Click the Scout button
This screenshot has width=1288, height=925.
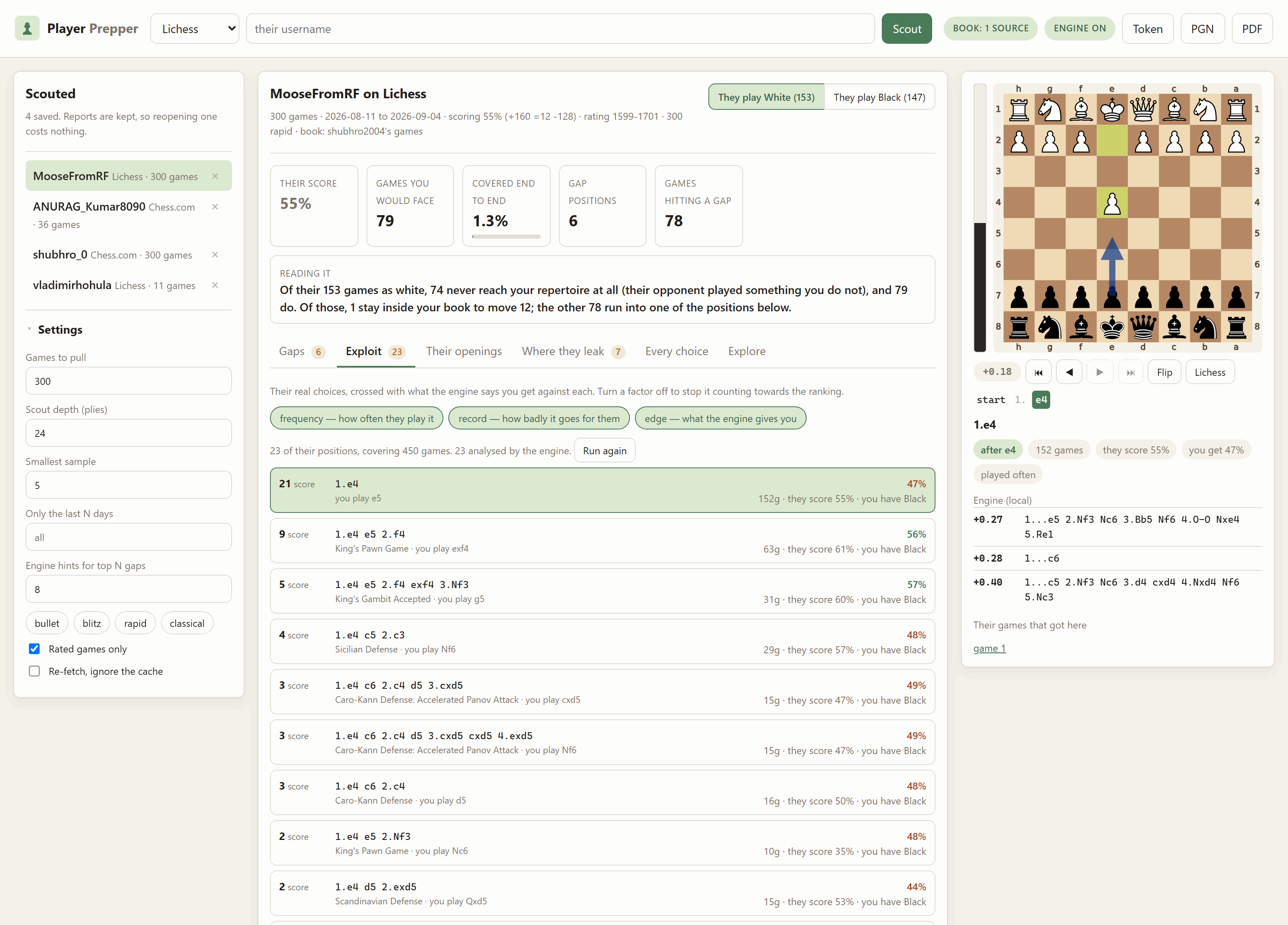coord(907,28)
